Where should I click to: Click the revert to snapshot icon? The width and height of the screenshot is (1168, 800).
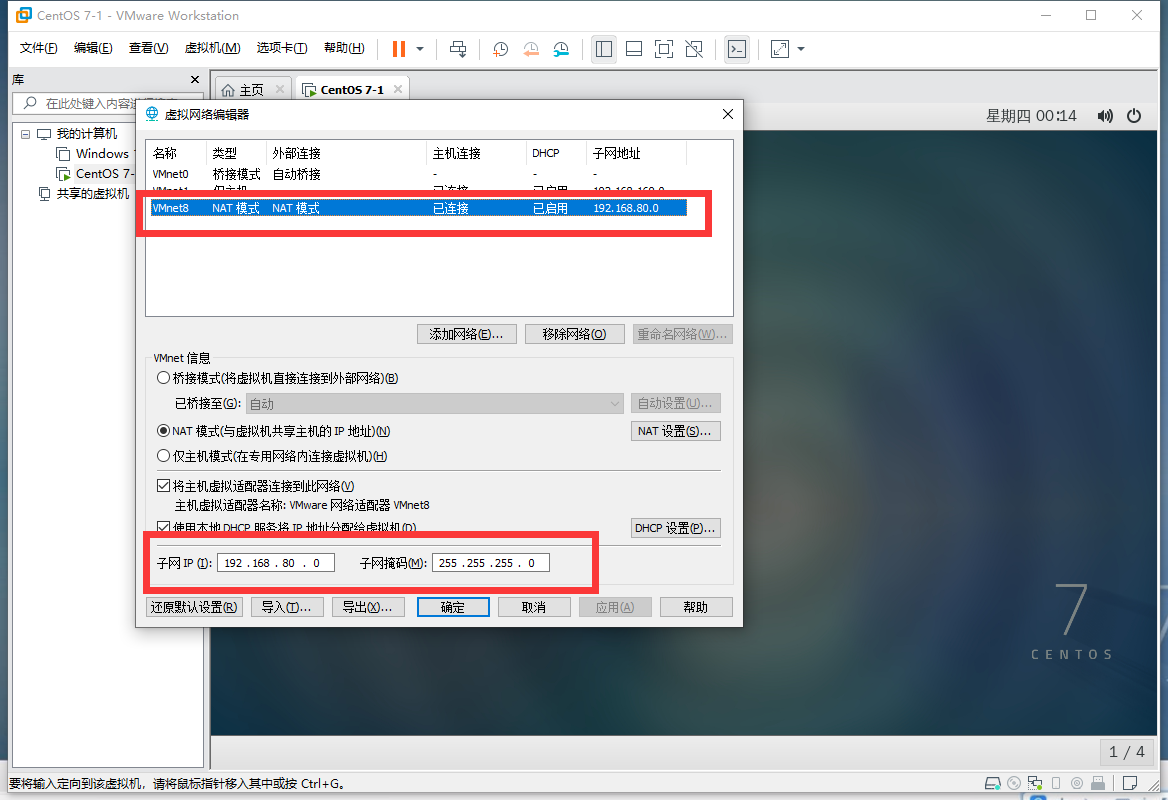point(531,49)
